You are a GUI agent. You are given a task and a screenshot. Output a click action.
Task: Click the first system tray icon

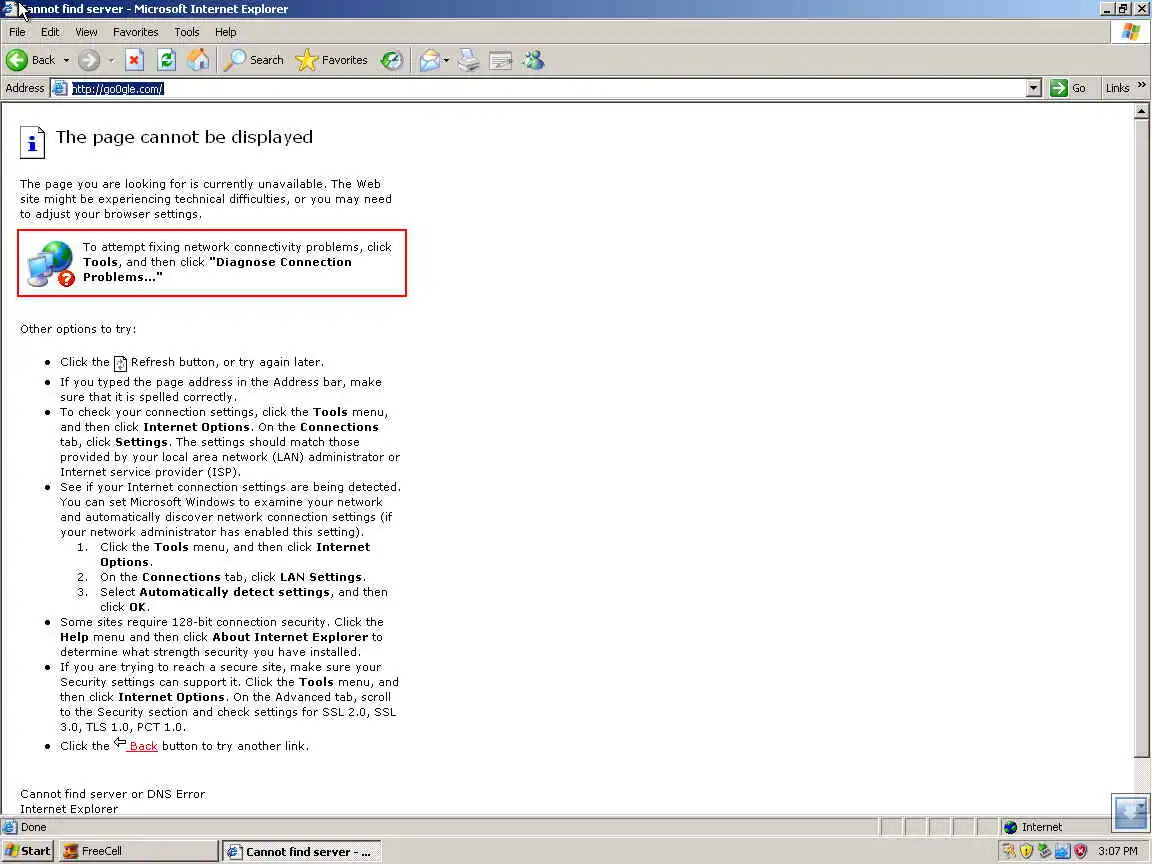(x=1009, y=852)
